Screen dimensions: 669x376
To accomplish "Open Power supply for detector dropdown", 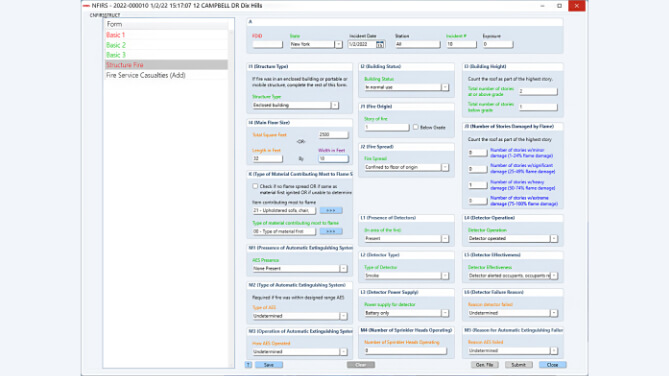I will click(x=445, y=313).
